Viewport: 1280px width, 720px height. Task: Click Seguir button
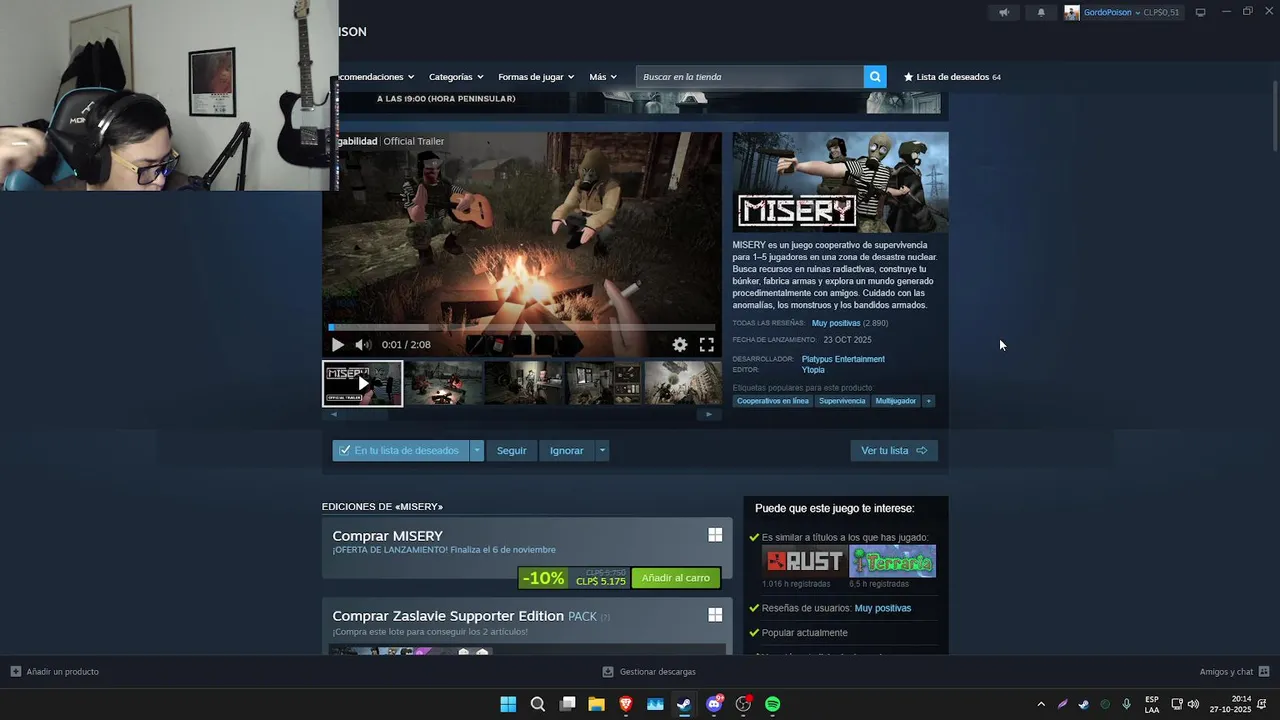pos(511,450)
